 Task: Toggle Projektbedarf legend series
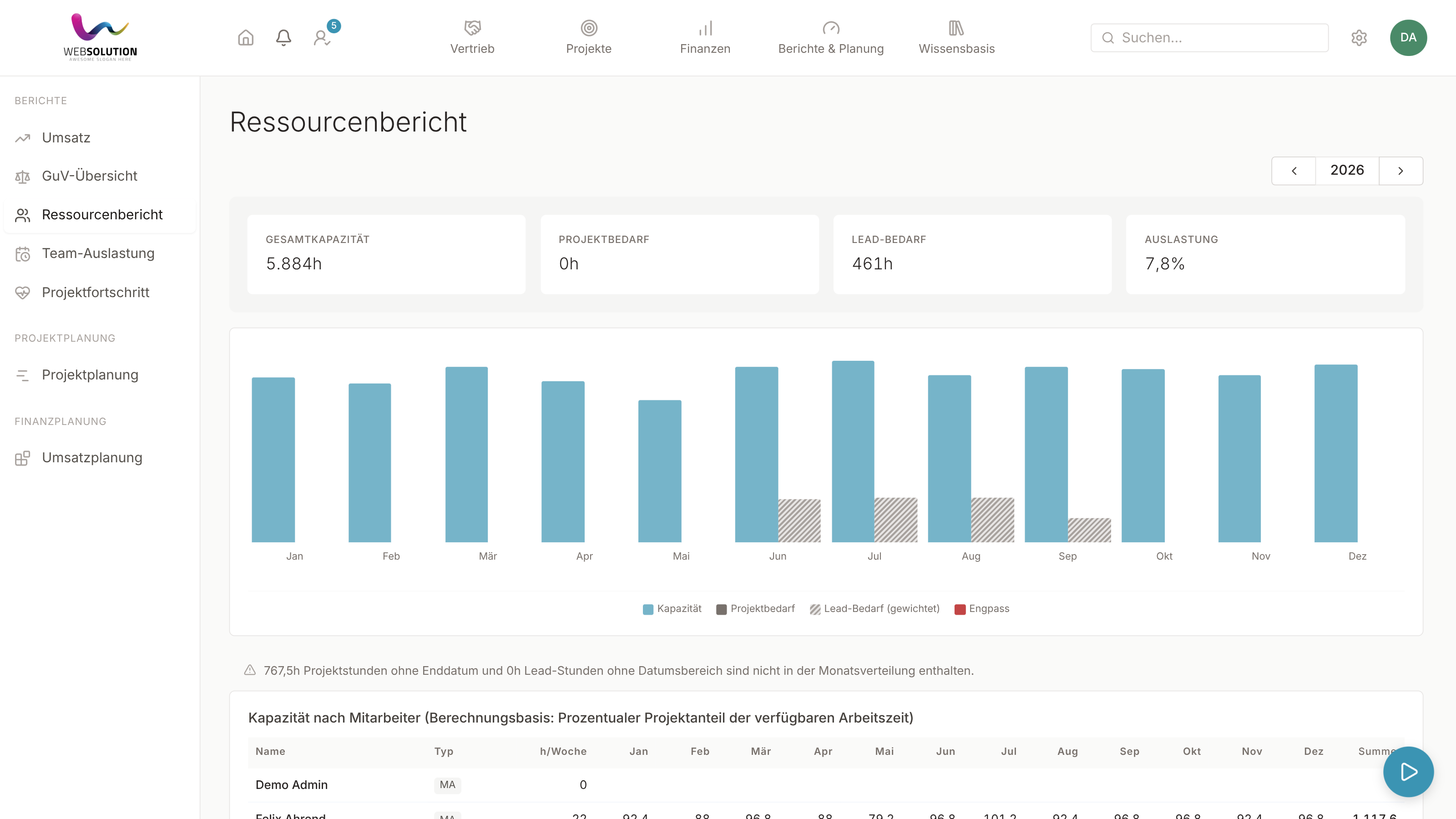[x=755, y=609]
